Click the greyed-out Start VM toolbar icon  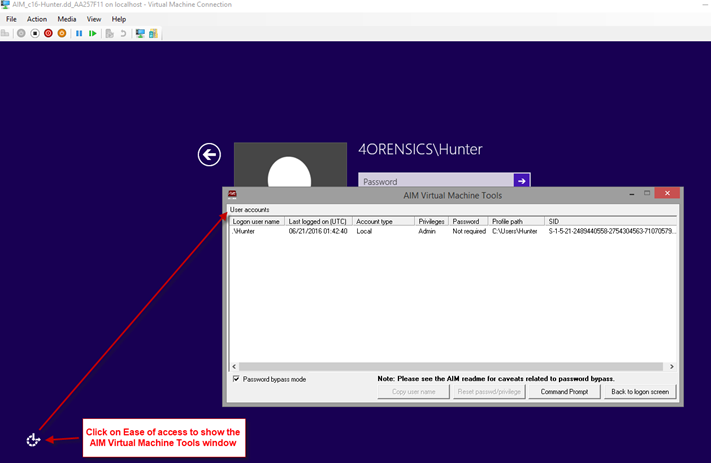tap(21, 33)
